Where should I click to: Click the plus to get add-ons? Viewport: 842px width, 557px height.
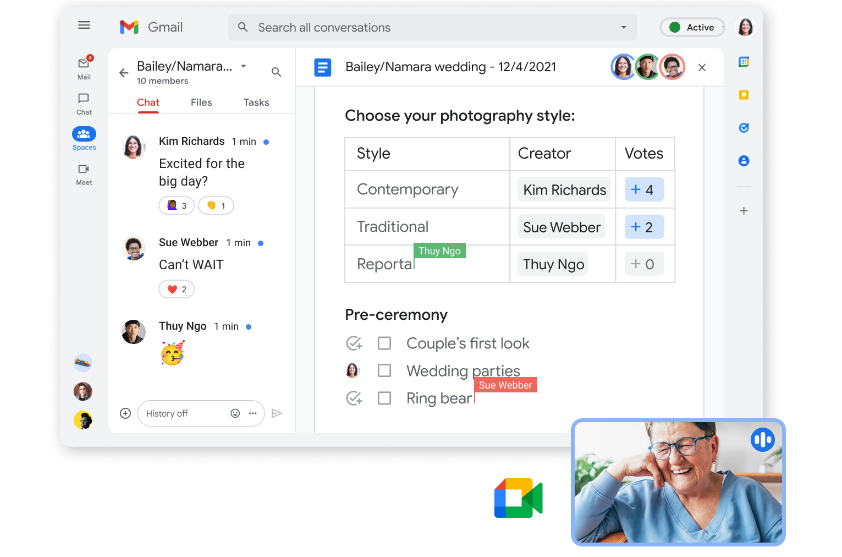(744, 211)
